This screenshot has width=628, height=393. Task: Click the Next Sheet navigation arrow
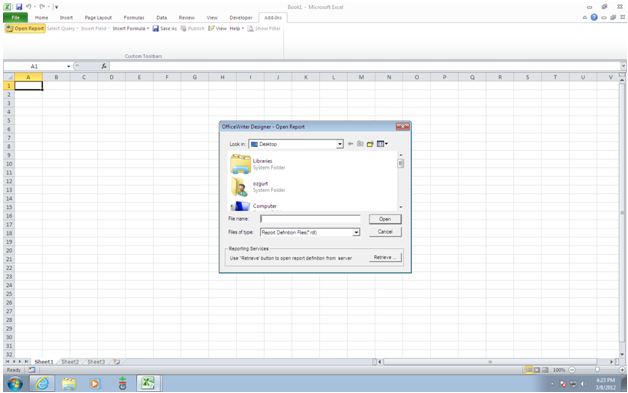[20, 362]
